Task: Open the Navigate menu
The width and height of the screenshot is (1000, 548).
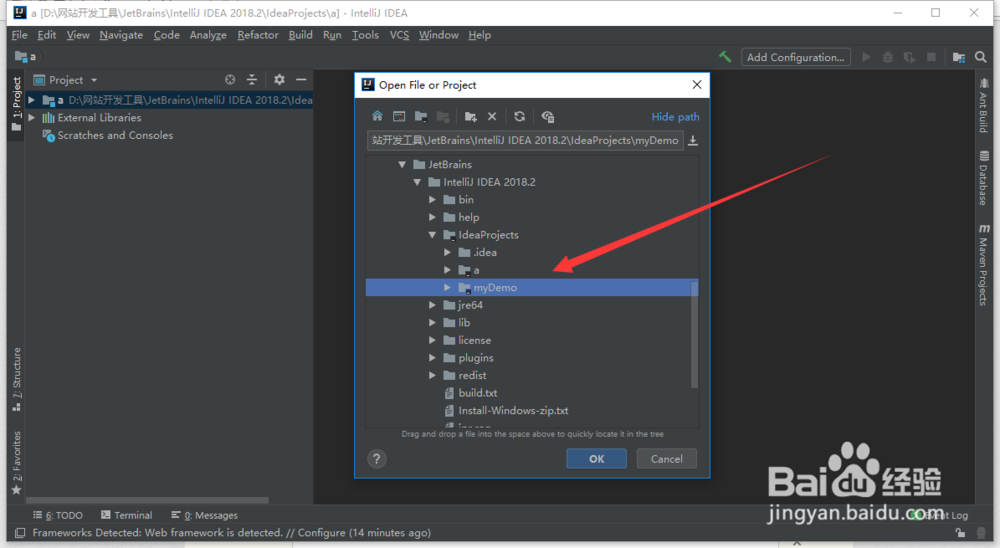Action: 121,35
